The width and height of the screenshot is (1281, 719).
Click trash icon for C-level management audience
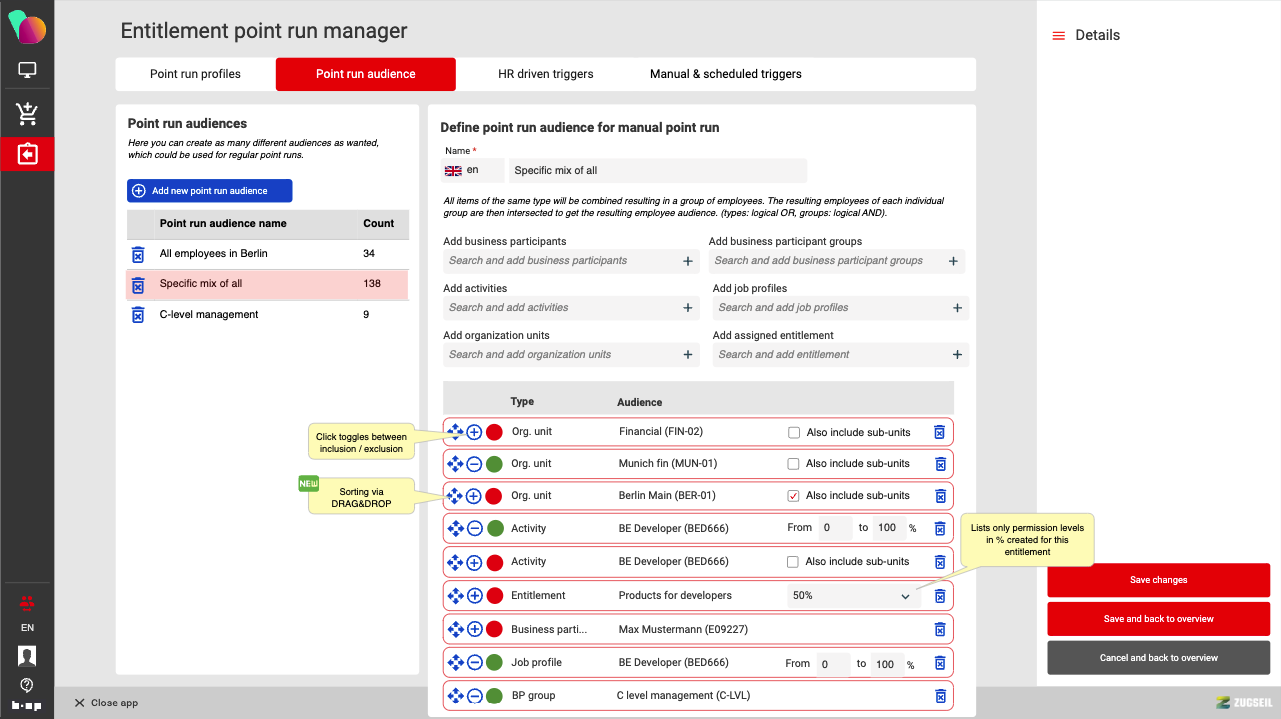point(138,315)
